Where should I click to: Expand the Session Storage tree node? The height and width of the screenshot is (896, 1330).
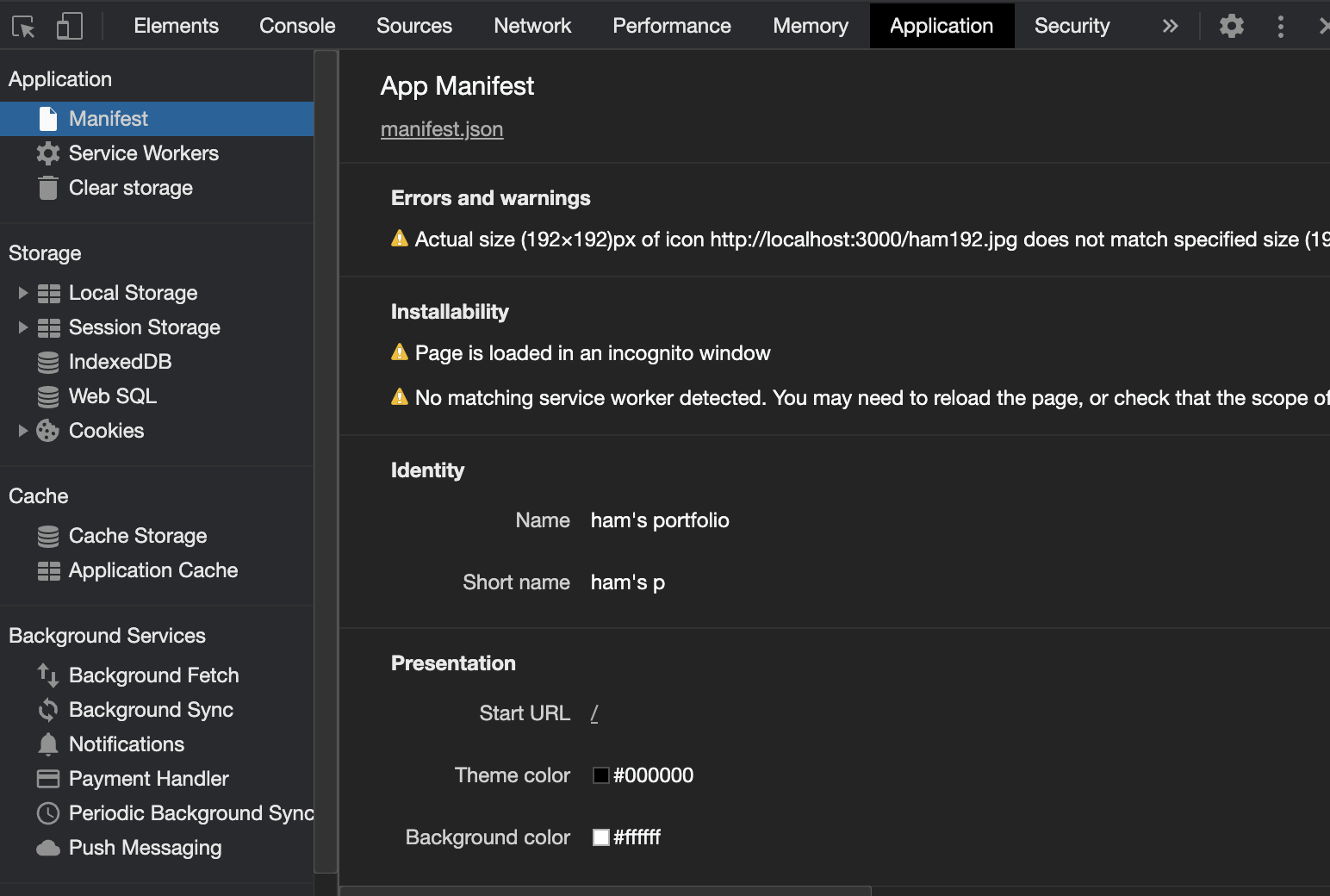click(23, 327)
